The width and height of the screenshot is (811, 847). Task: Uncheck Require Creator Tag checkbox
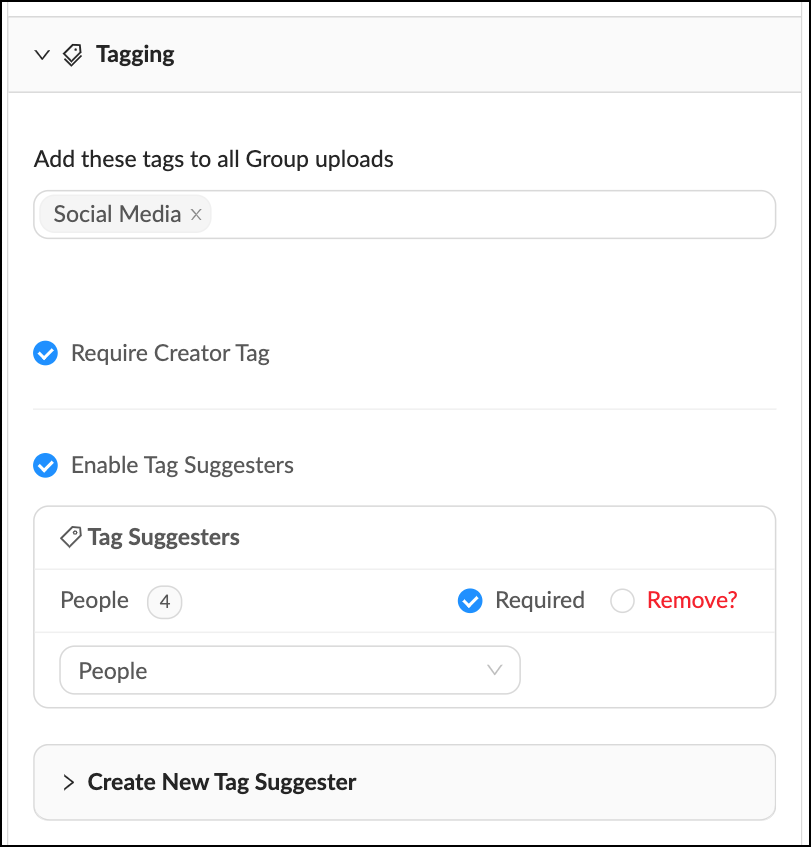coord(45,353)
